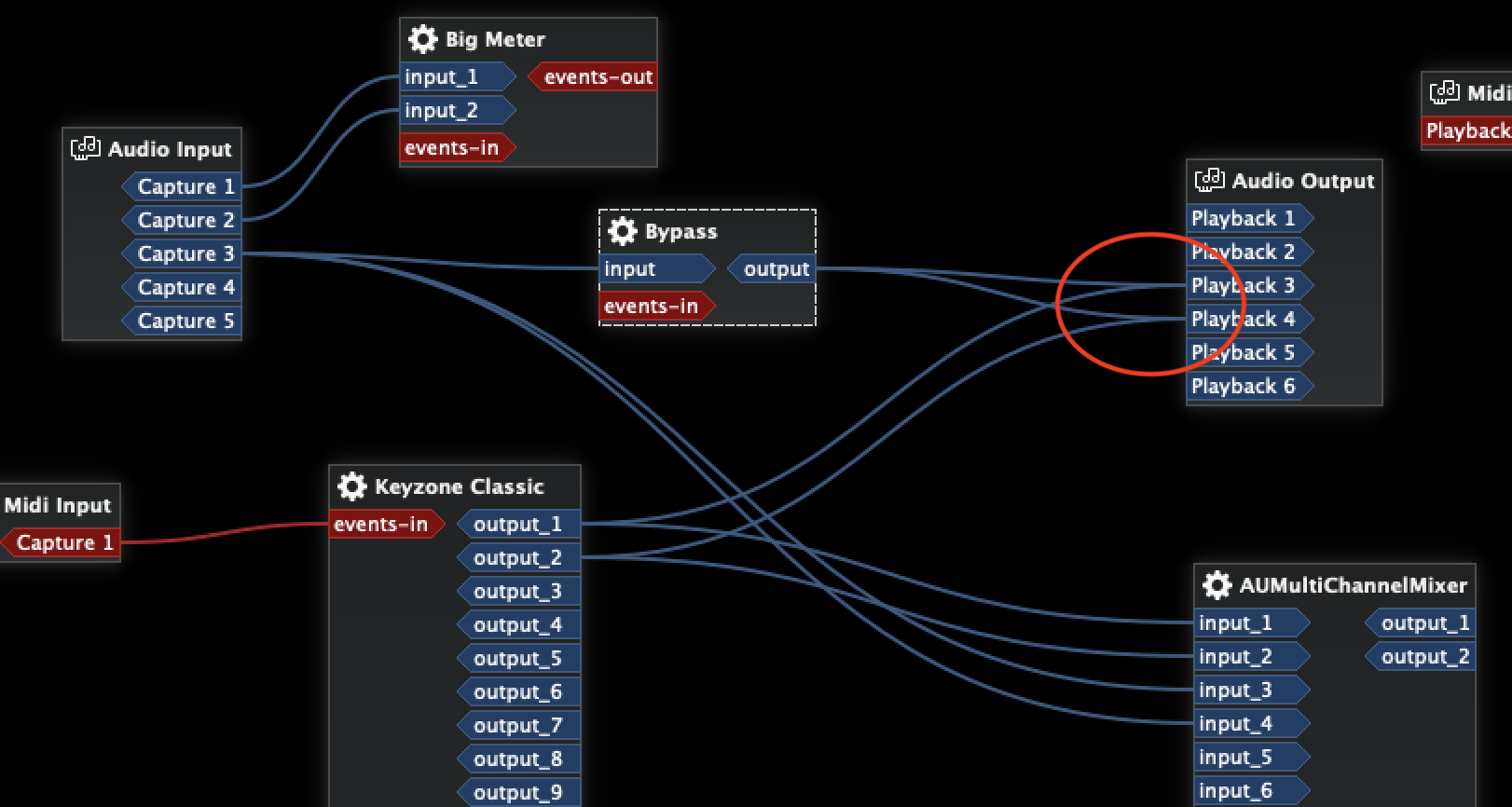The height and width of the screenshot is (807, 1512).
Task: Click Audio Input Capture 3 port
Action: pyautogui.click(x=182, y=253)
